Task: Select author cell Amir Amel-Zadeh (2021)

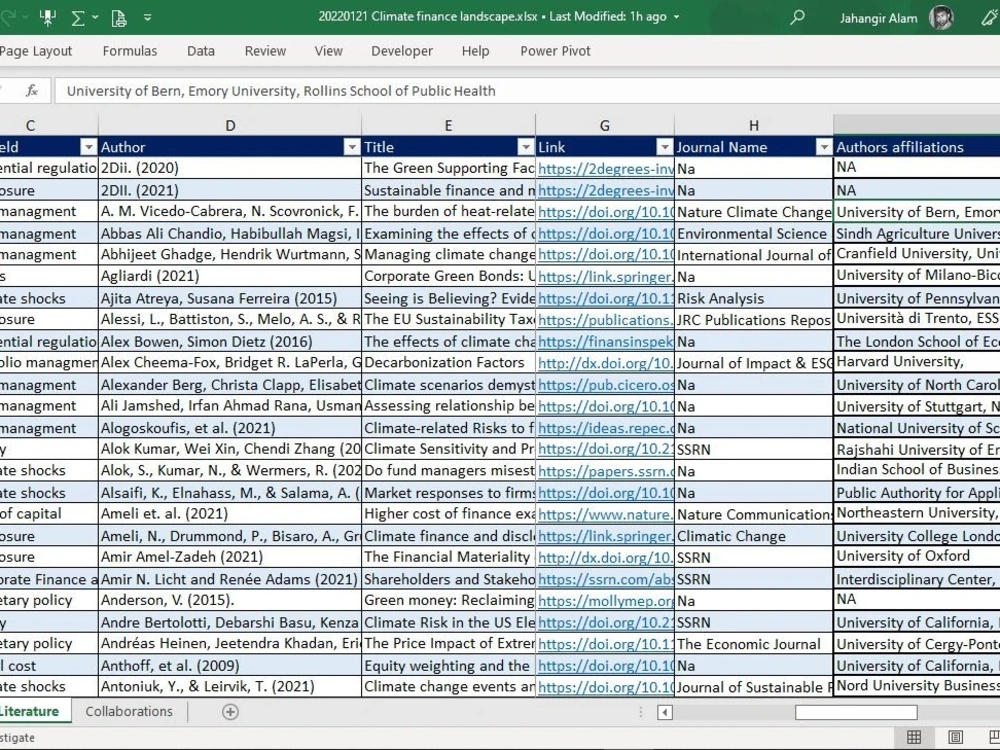Action: (x=230, y=557)
